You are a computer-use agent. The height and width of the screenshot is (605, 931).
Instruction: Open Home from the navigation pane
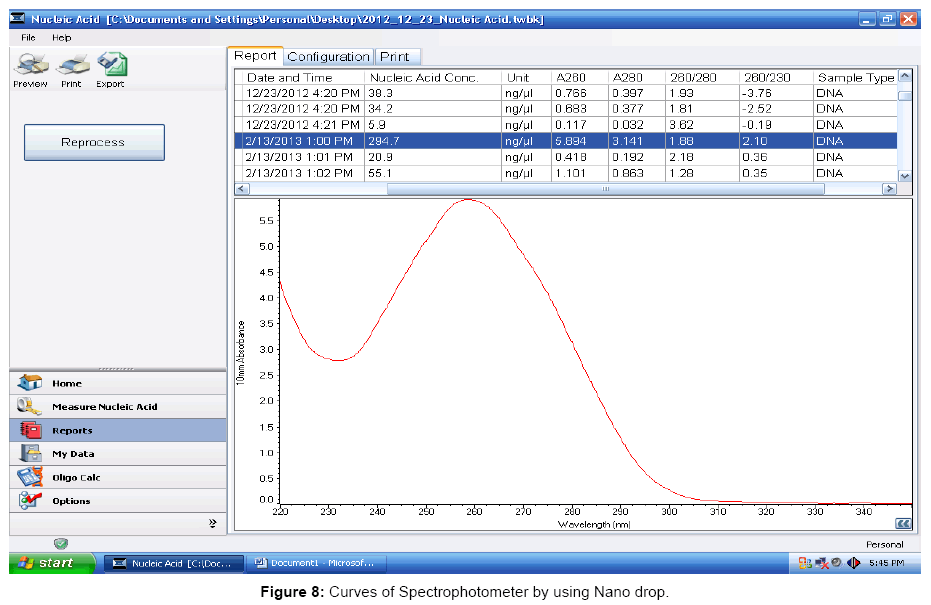[67, 383]
